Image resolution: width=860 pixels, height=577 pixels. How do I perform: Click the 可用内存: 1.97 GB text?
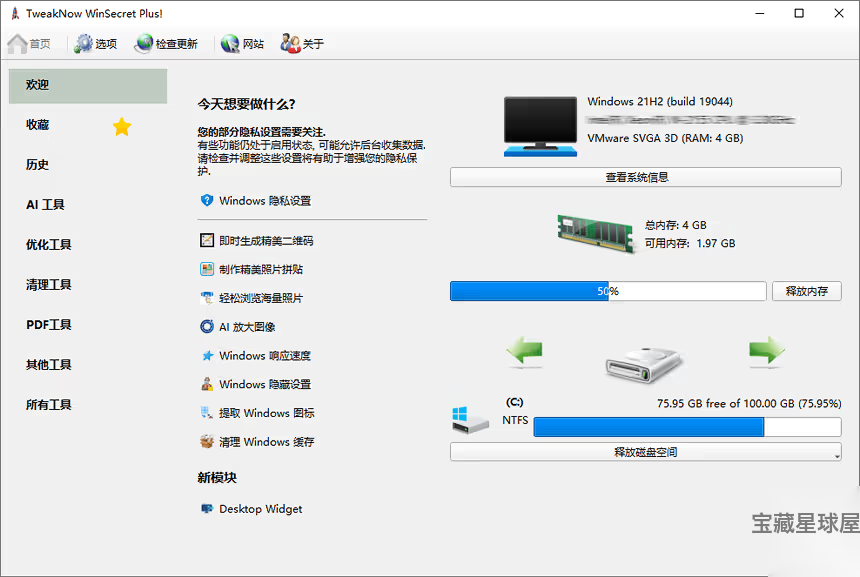pyautogui.click(x=689, y=244)
